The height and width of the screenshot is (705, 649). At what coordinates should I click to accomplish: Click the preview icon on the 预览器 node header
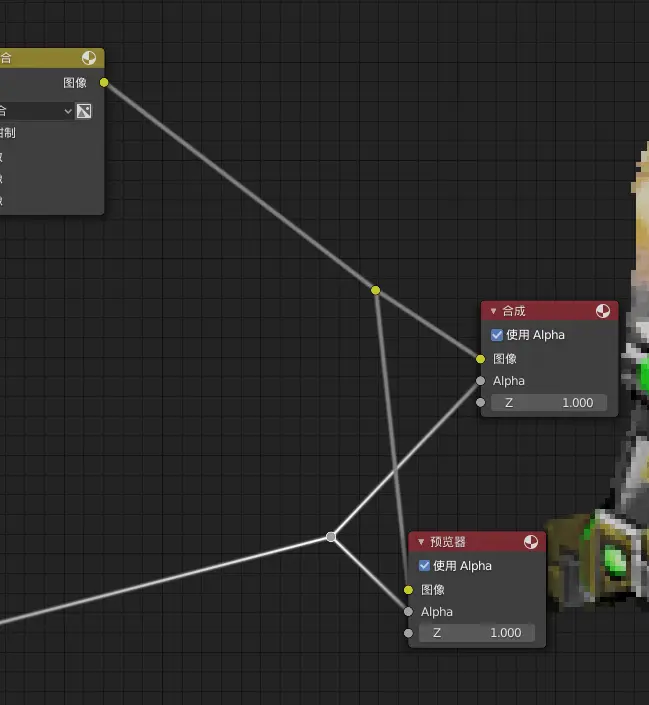[x=531, y=542]
